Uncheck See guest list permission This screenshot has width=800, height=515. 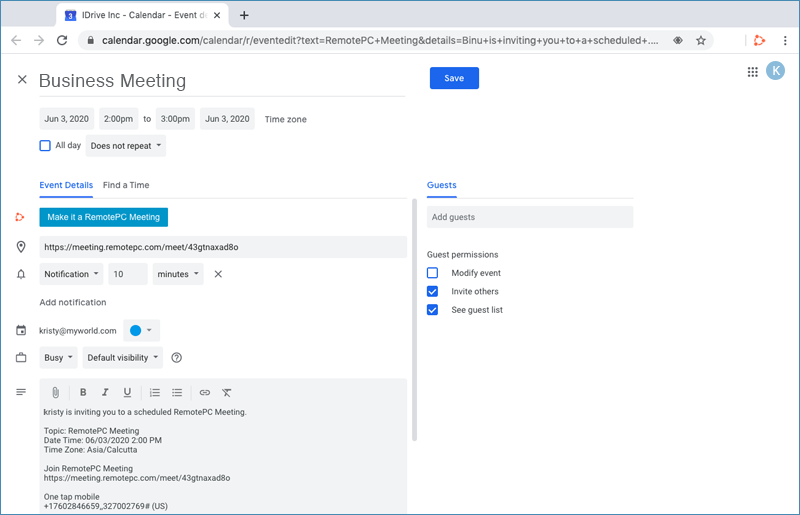[432, 310]
